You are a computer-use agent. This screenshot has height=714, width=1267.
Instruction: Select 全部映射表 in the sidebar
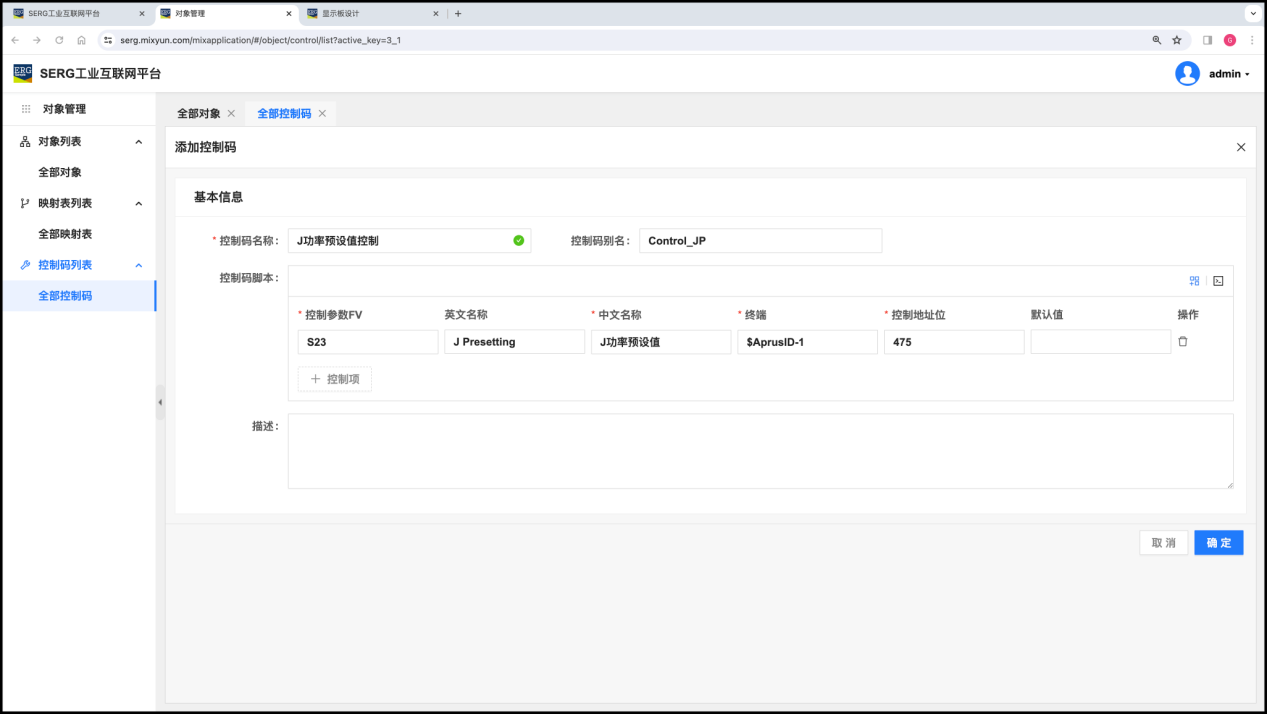(65, 234)
